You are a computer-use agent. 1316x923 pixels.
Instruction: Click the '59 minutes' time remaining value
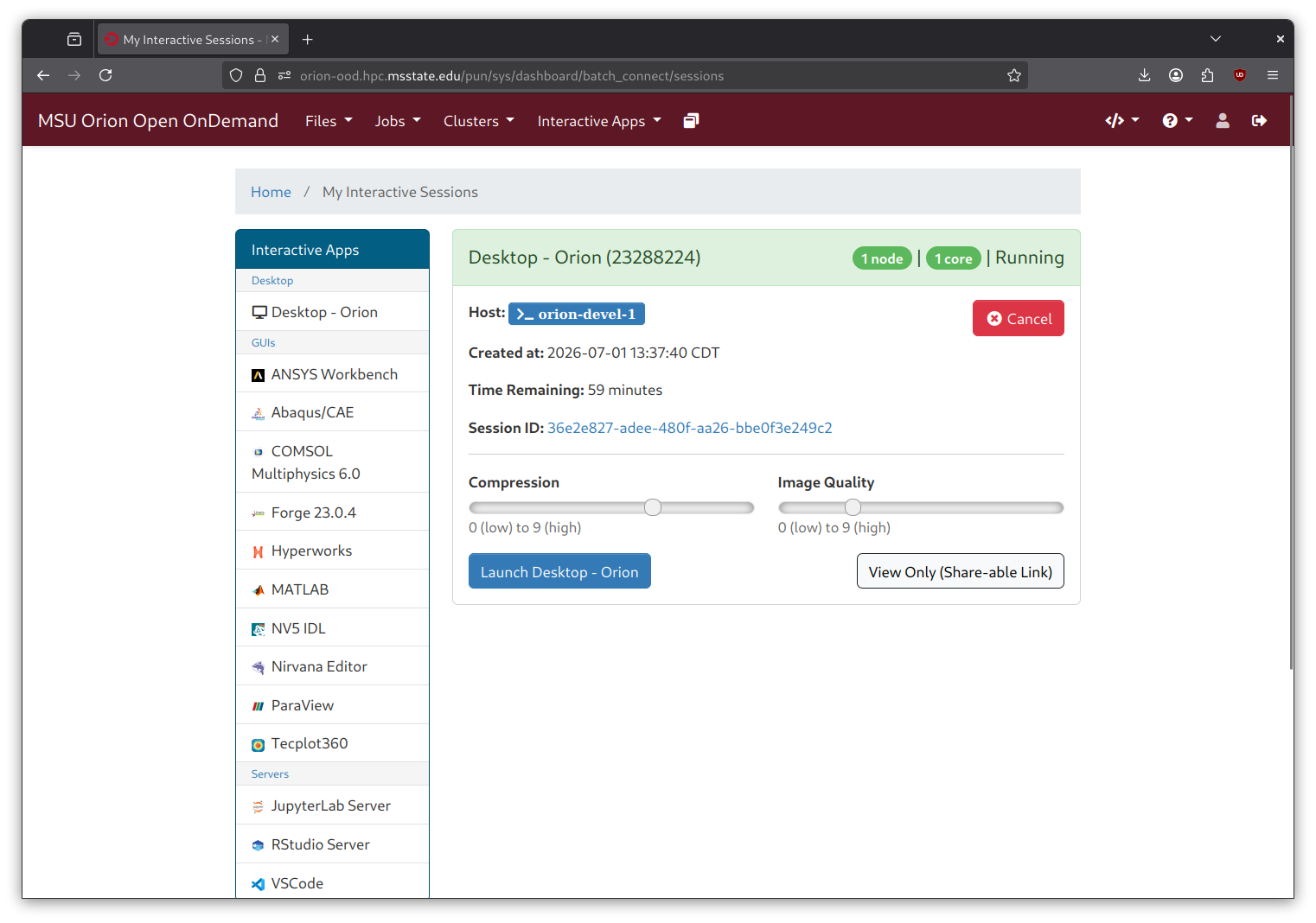click(x=625, y=390)
